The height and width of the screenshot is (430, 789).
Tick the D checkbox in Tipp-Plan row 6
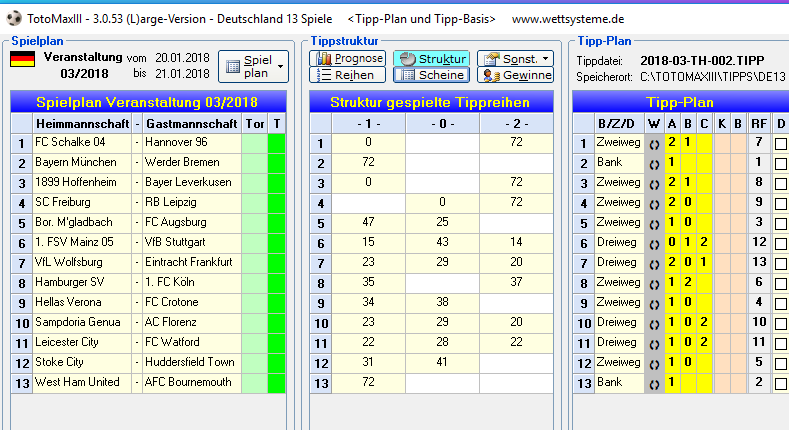[780, 244]
